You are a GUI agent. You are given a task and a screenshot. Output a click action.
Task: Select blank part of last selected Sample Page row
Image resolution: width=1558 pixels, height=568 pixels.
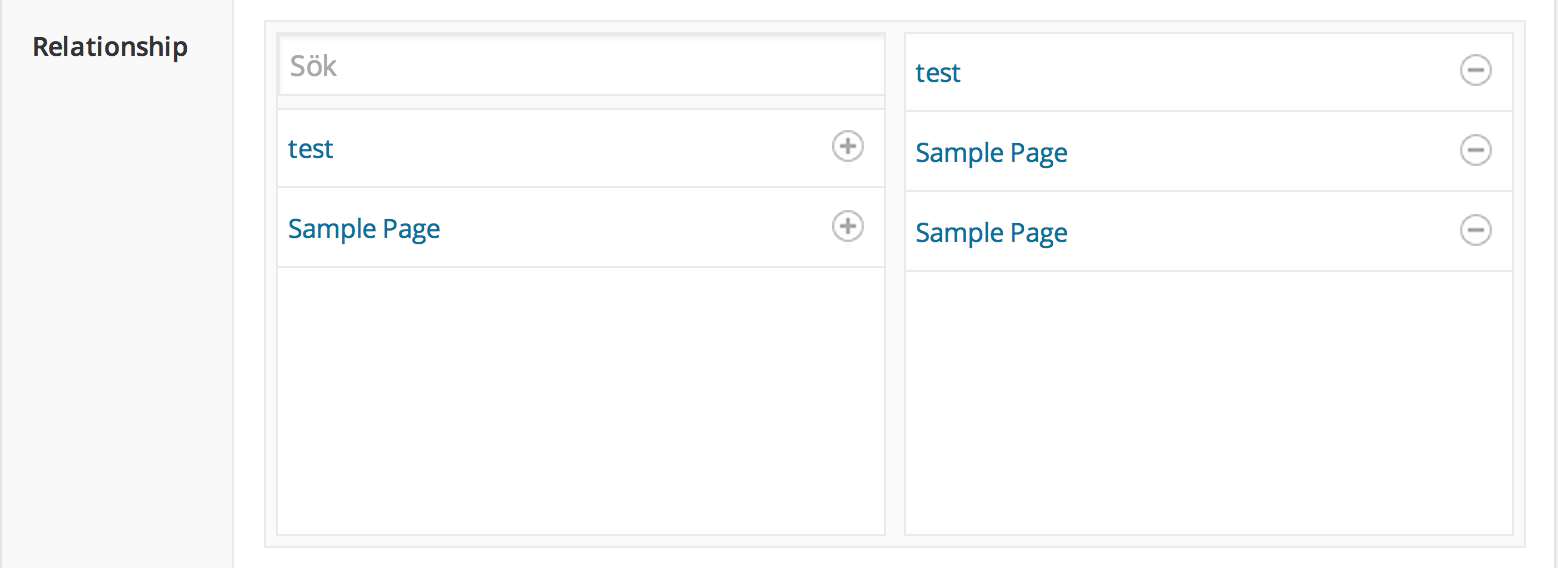tap(1264, 232)
